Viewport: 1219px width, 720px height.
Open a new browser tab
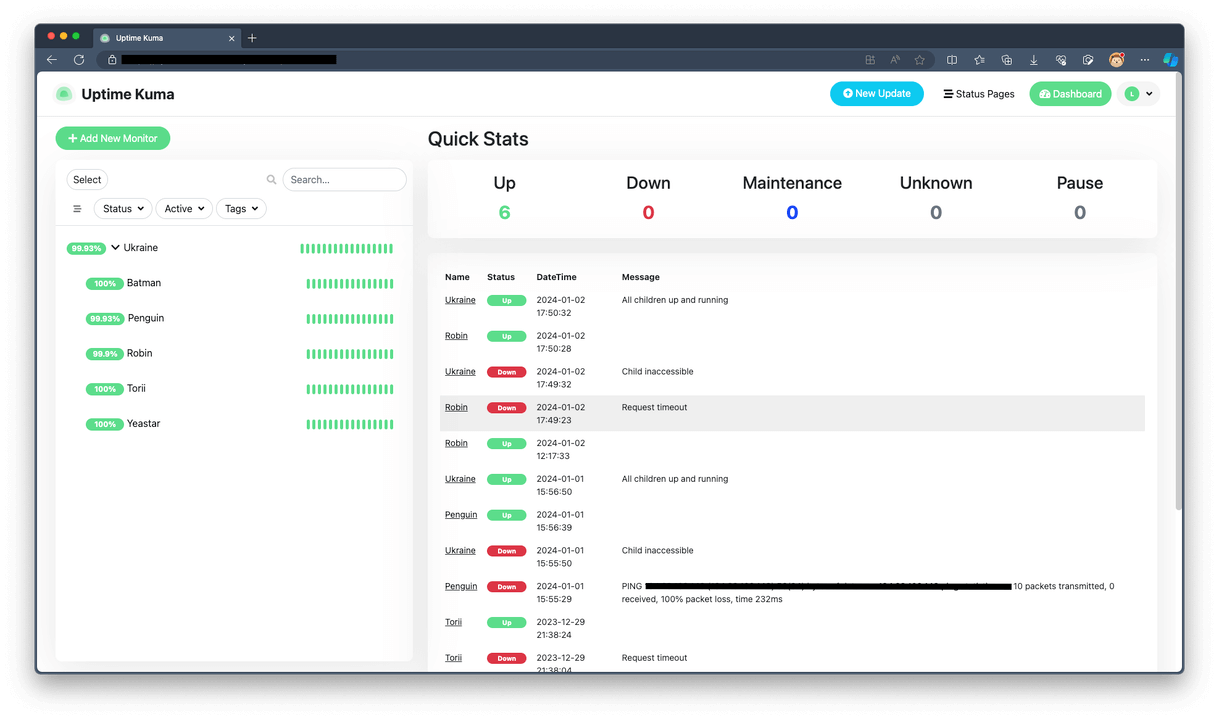(252, 38)
